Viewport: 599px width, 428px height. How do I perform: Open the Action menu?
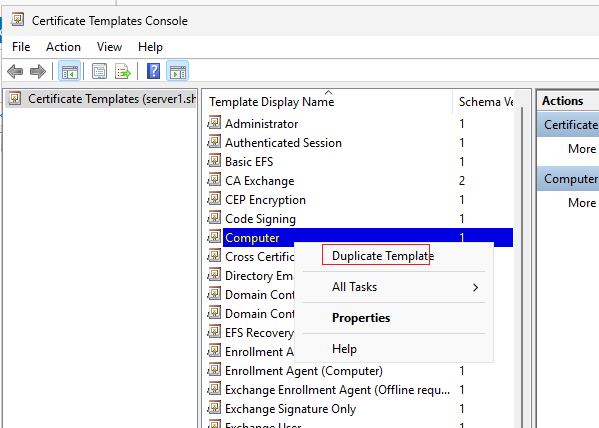63,47
